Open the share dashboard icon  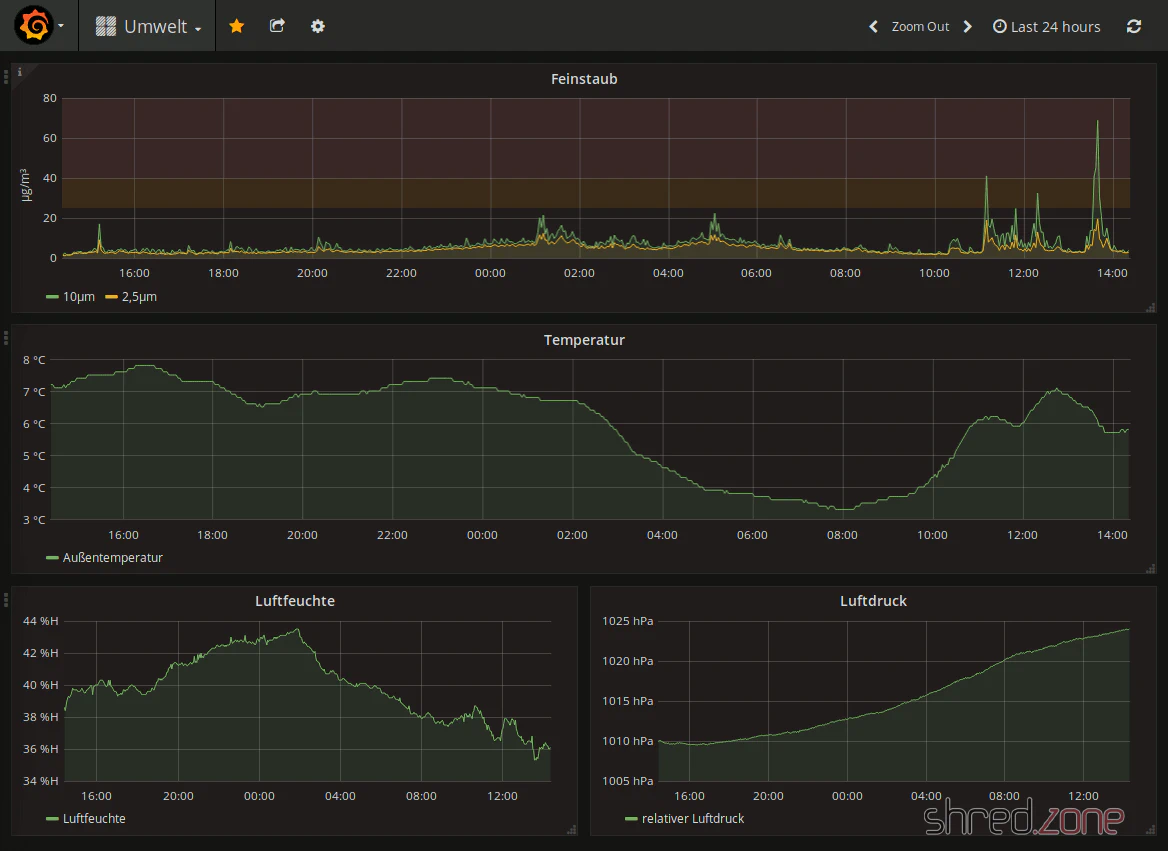pos(277,26)
